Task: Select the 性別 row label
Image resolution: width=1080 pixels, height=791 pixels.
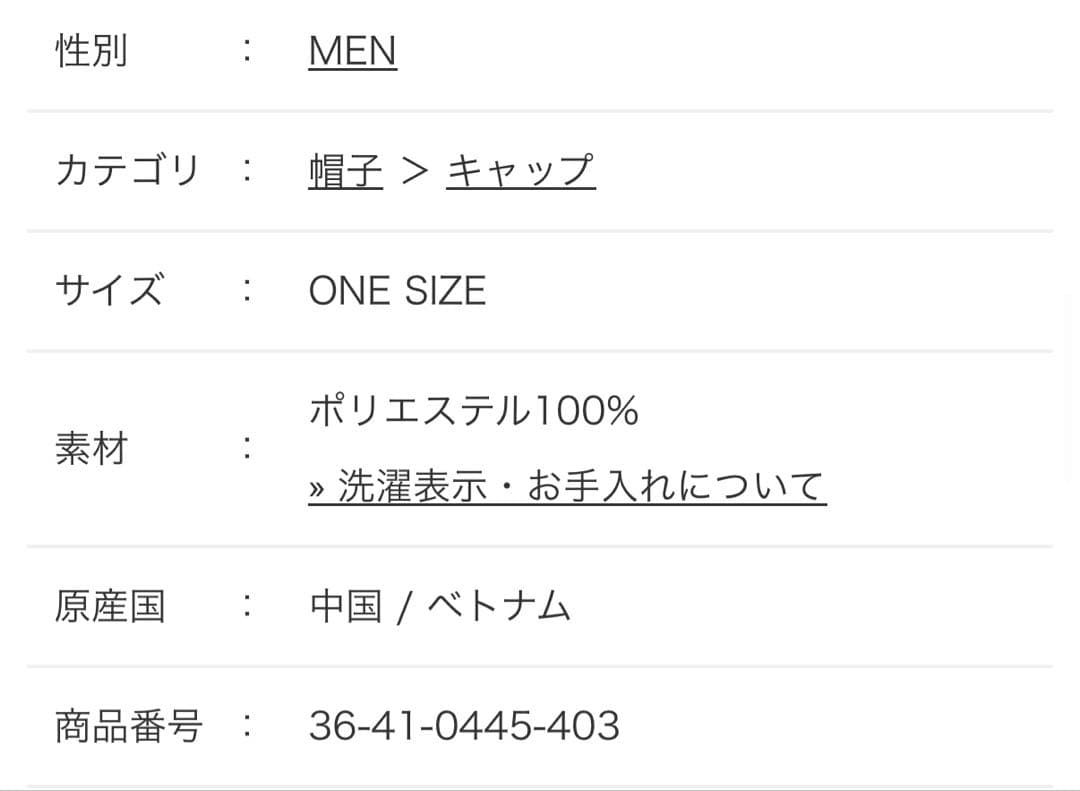Action: 91,51
